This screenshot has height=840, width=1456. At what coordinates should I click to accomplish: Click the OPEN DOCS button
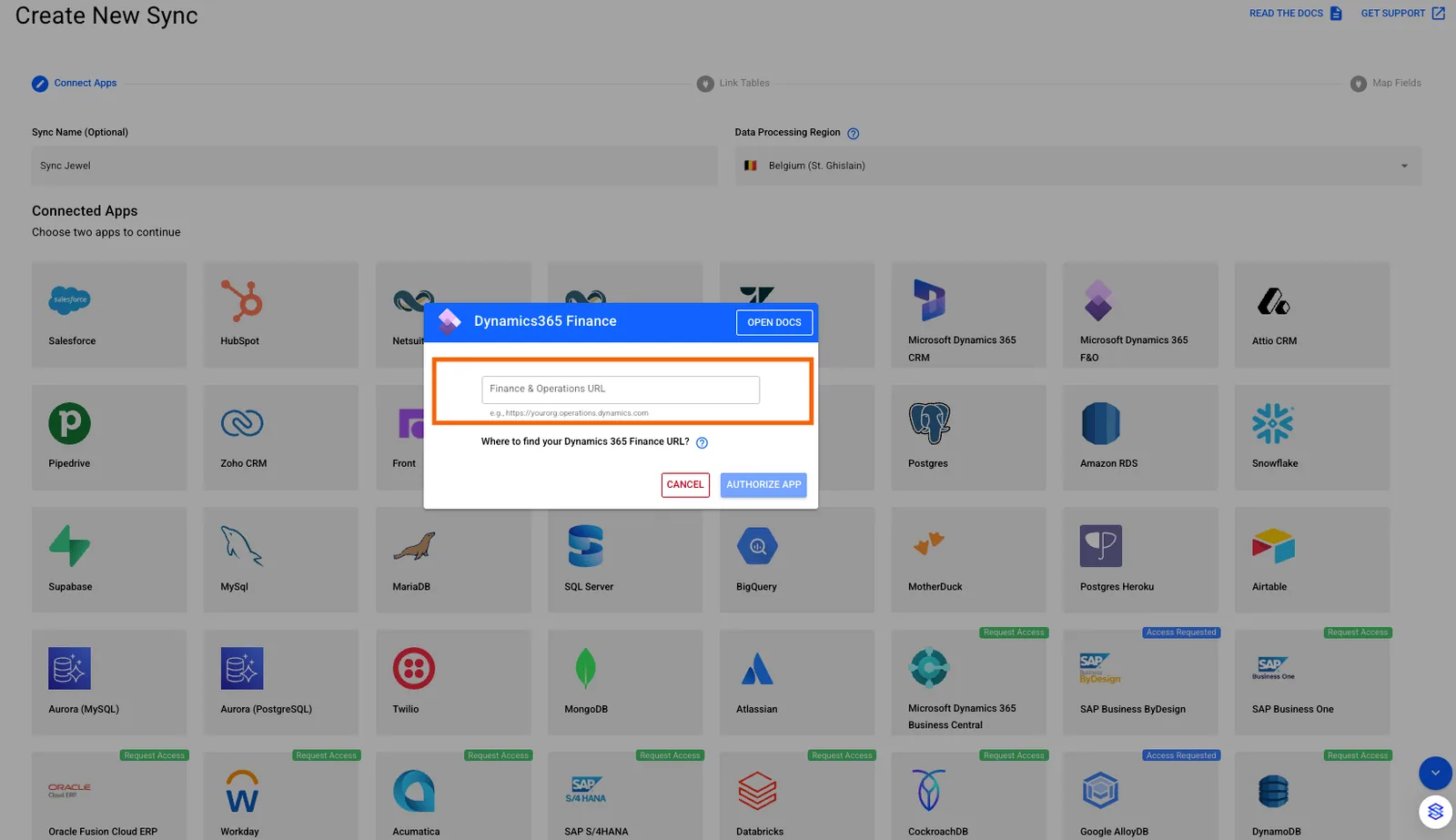pyautogui.click(x=774, y=322)
